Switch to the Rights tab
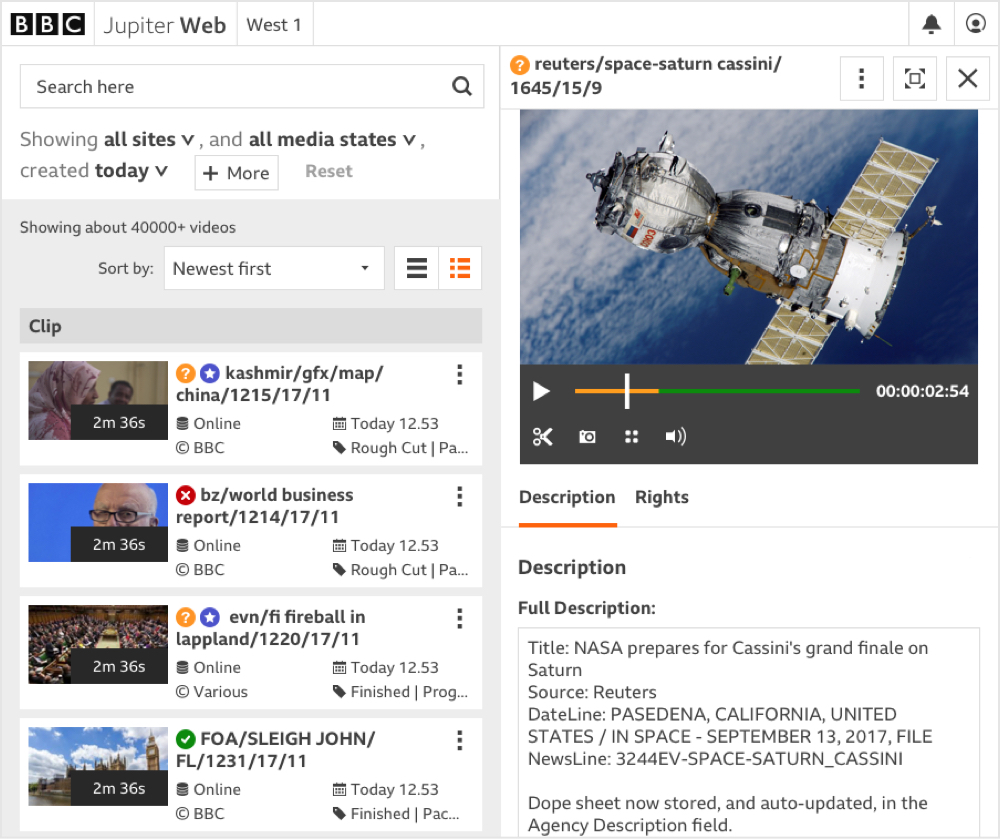1000x840 pixels. click(661, 497)
